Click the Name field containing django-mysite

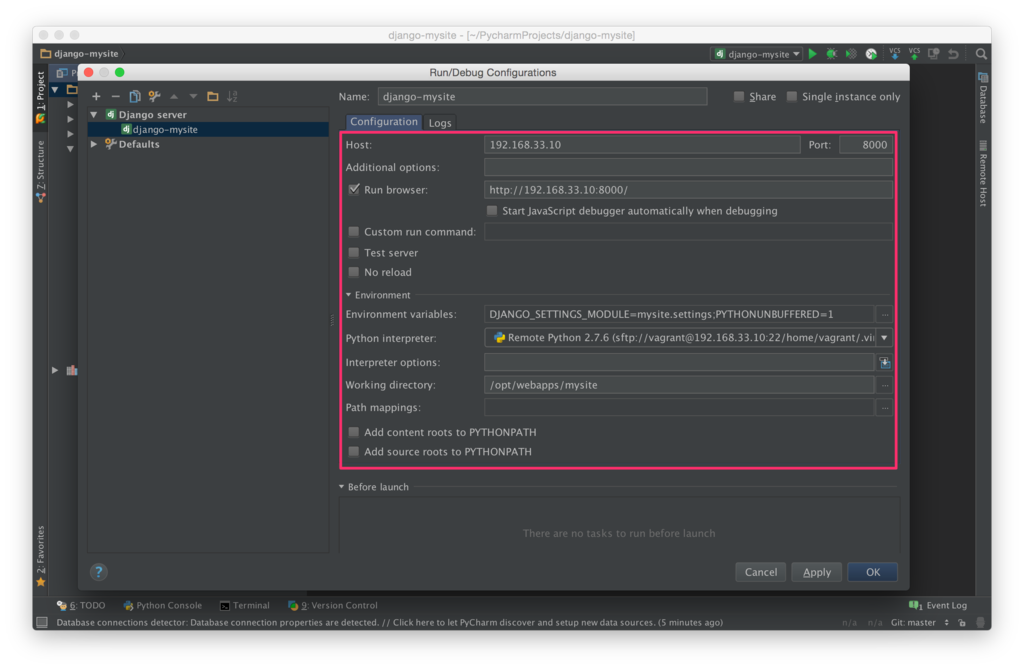tap(542, 97)
